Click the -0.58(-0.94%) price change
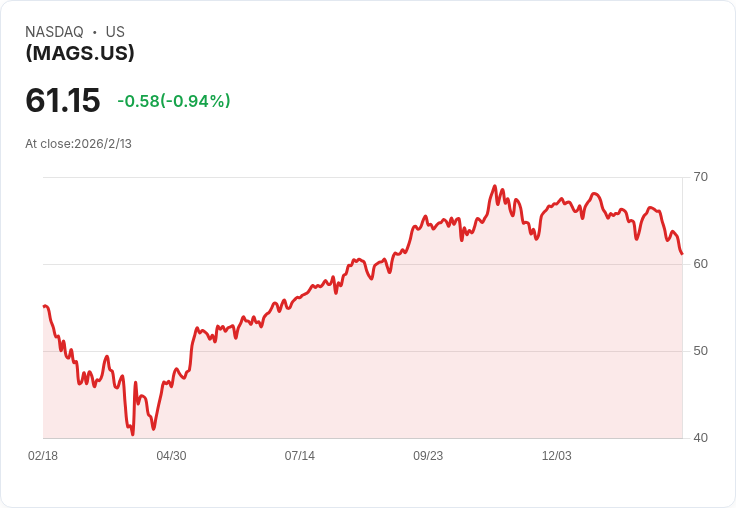The width and height of the screenshot is (736, 508). (x=174, y=101)
